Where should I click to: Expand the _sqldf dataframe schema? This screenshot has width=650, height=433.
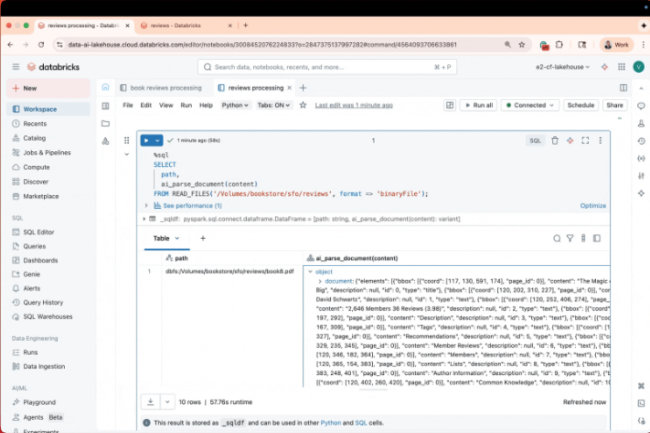pyautogui.click(x=148, y=217)
